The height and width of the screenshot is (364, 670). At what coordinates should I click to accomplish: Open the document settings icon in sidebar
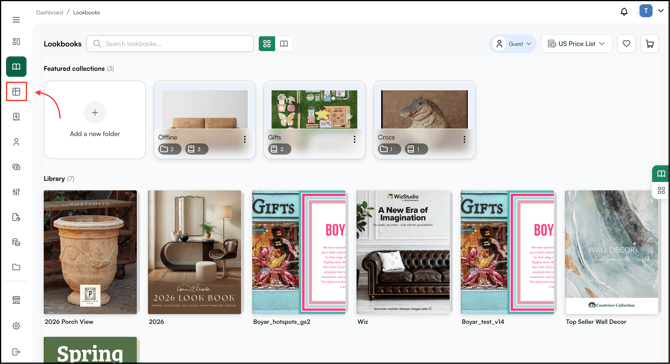point(16,217)
